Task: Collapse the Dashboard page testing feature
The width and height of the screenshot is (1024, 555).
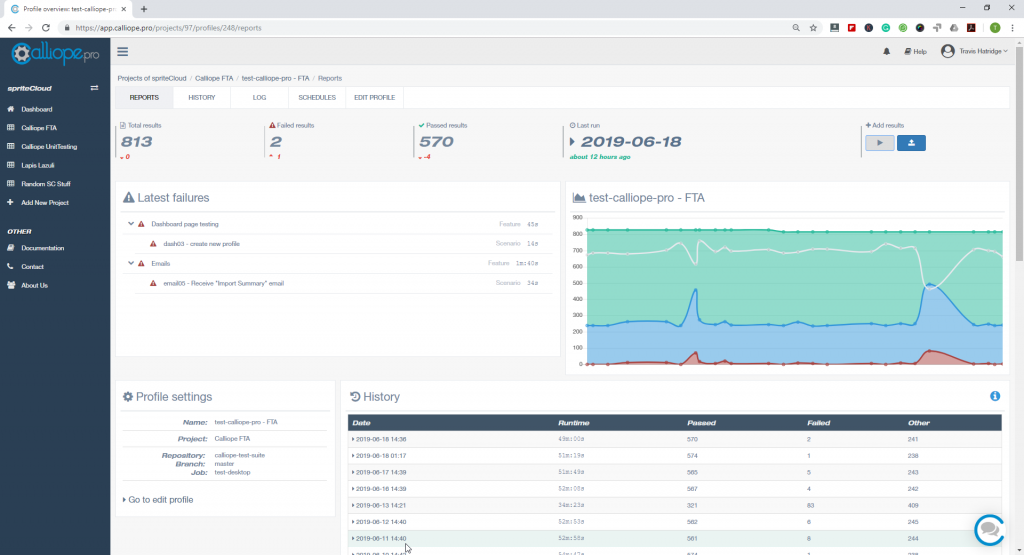Action: pyautogui.click(x=131, y=224)
